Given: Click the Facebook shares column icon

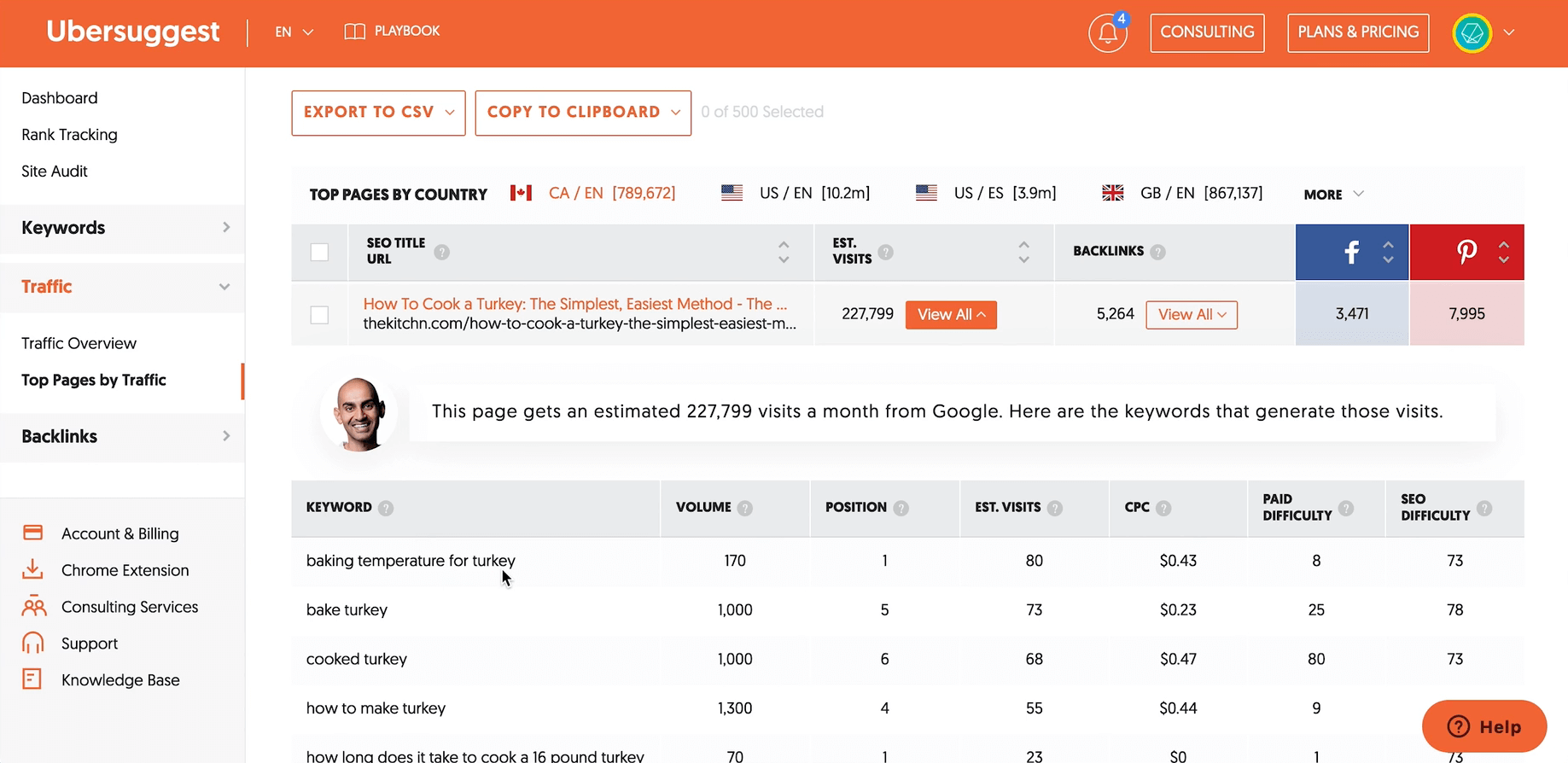Looking at the screenshot, I should (x=1351, y=252).
